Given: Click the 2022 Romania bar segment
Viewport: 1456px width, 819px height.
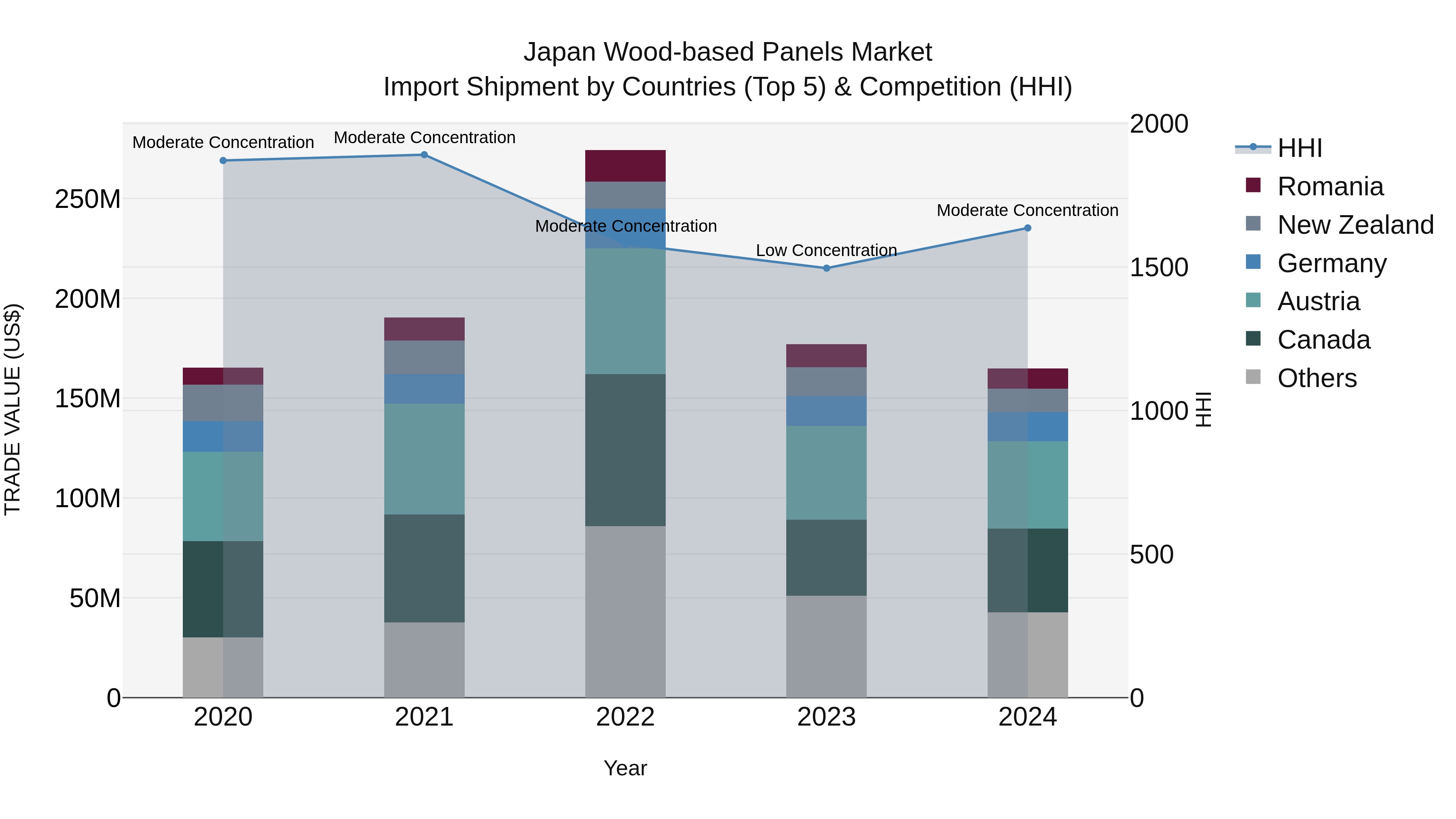Looking at the screenshot, I should tap(625, 166).
